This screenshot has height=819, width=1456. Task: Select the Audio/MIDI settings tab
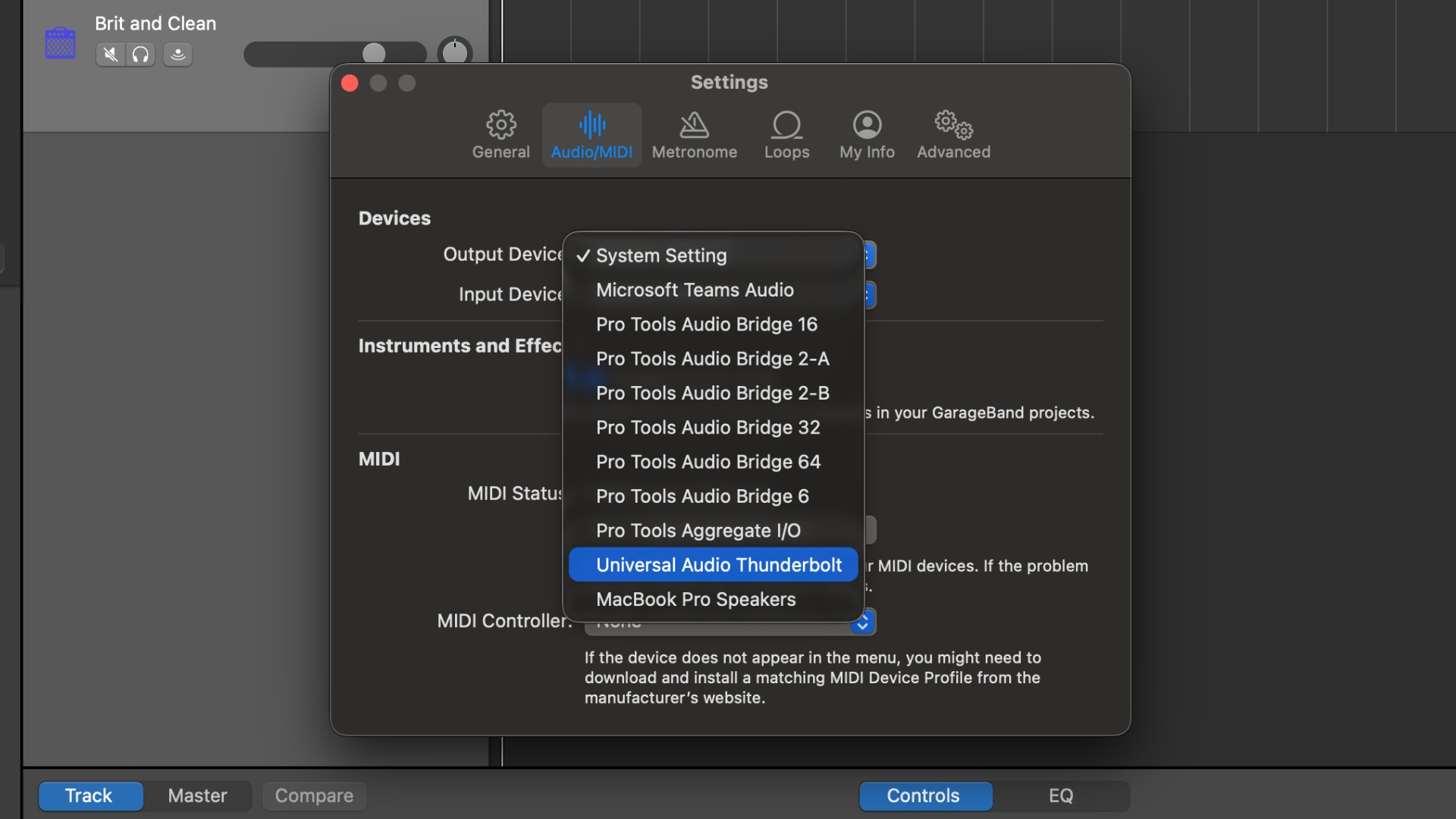(x=591, y=135)
